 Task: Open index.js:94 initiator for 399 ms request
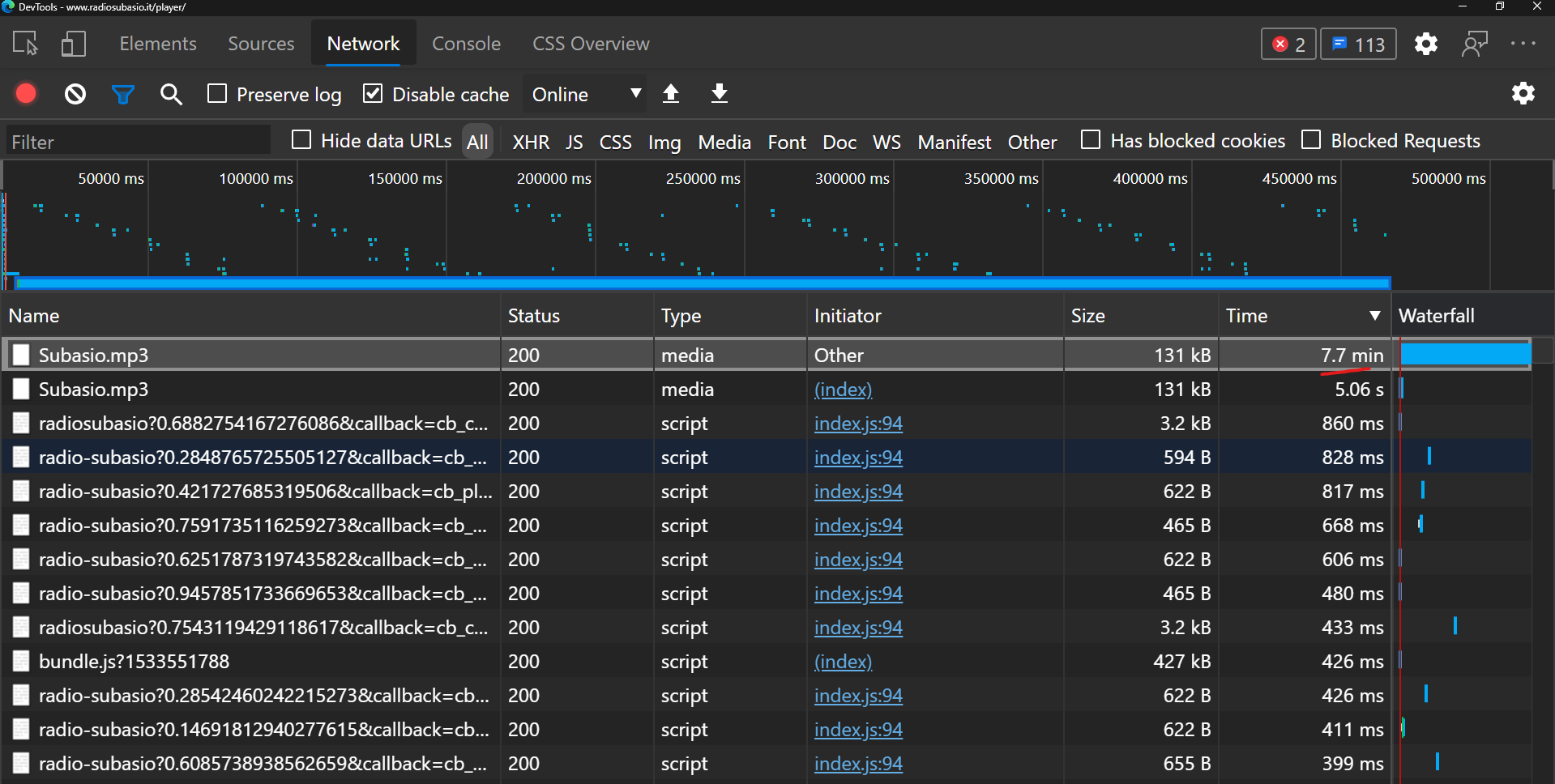click(858, 764)
